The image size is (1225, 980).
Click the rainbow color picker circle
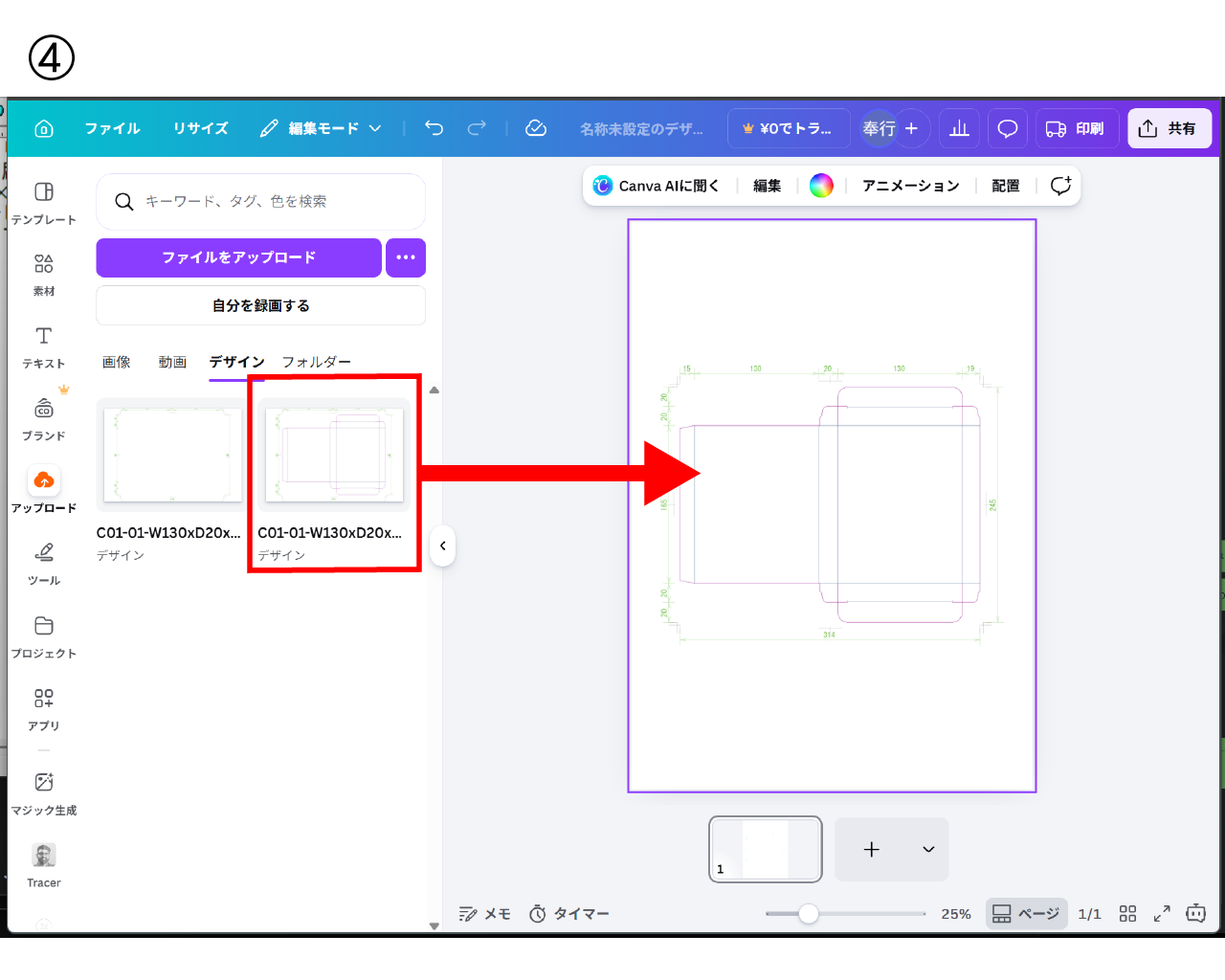click(821, 186)
